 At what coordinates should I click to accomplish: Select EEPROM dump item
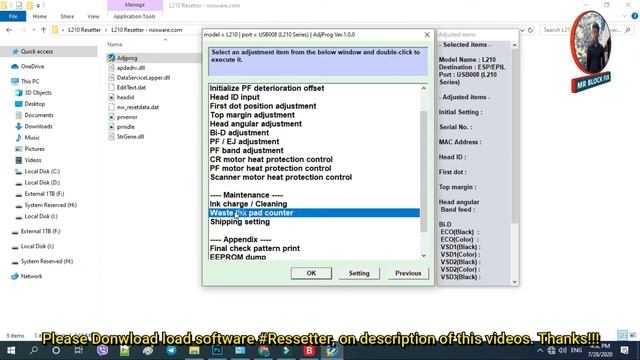238,257
